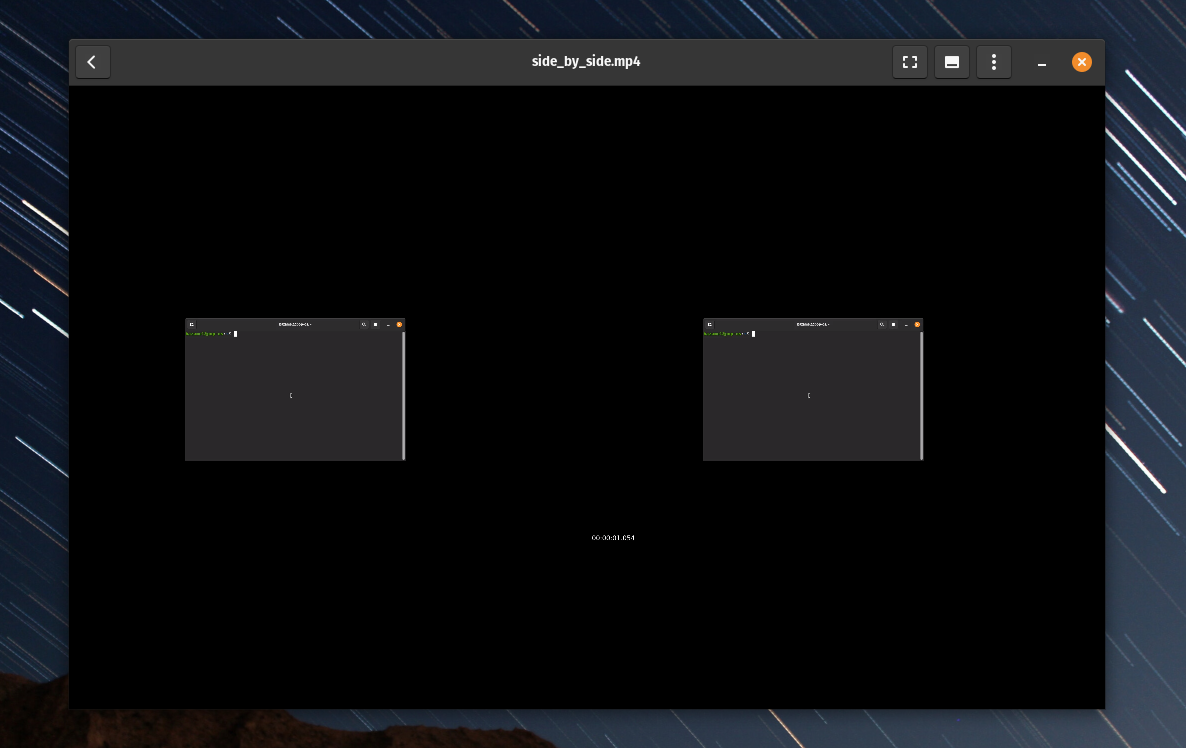Screen dimensions: 1186x748
Task: Open the subtitles and audio tracks button
Action: coord(951,62)
